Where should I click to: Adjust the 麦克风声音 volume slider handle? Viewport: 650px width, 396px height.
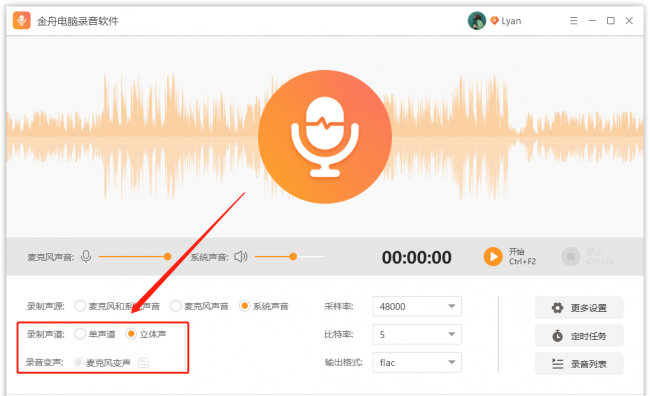(167, 257)
